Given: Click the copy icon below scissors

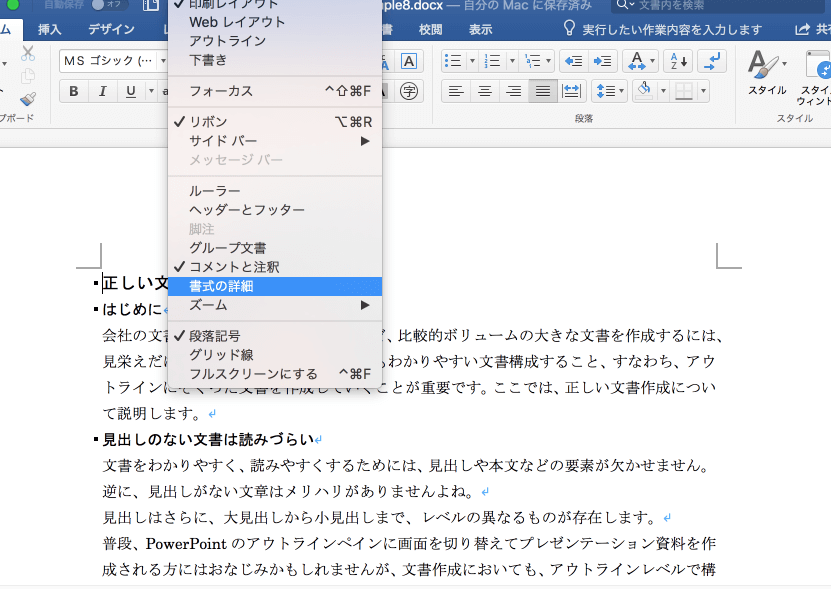Looking at the screenshot, I should [x=28, y=76].
